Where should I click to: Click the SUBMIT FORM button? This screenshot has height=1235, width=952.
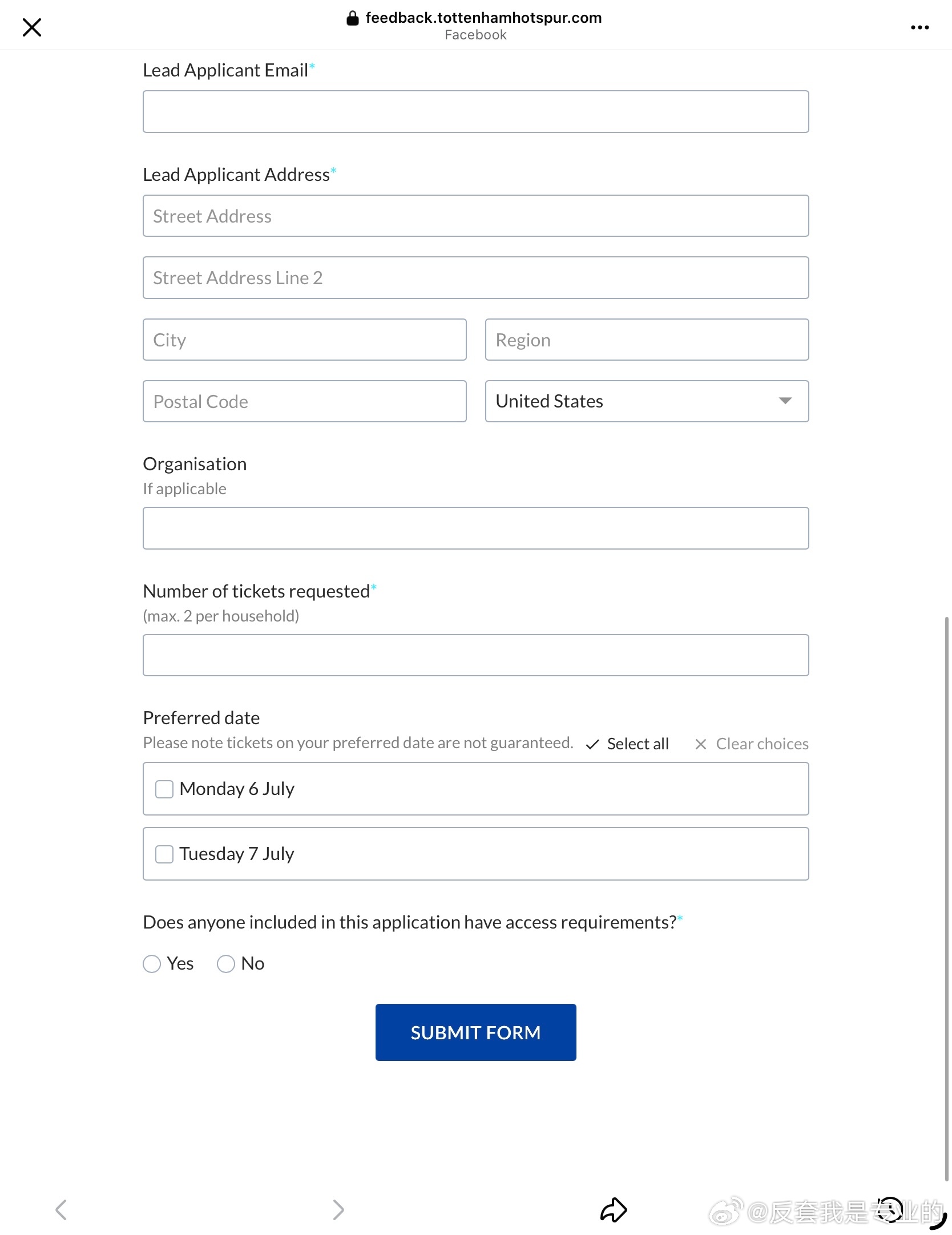point(475,1032)
